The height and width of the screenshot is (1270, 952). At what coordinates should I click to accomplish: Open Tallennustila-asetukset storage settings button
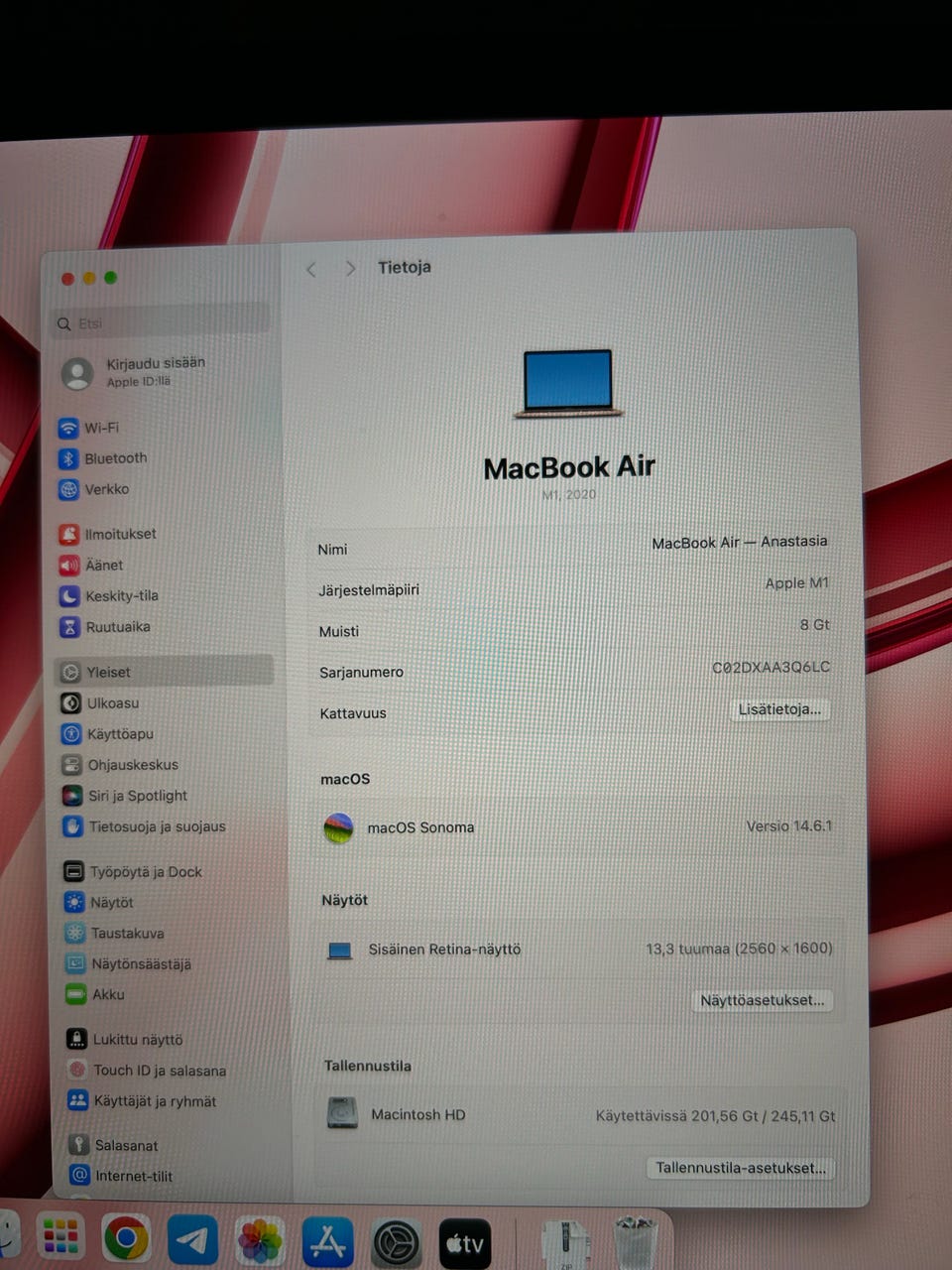(740, 1168)
